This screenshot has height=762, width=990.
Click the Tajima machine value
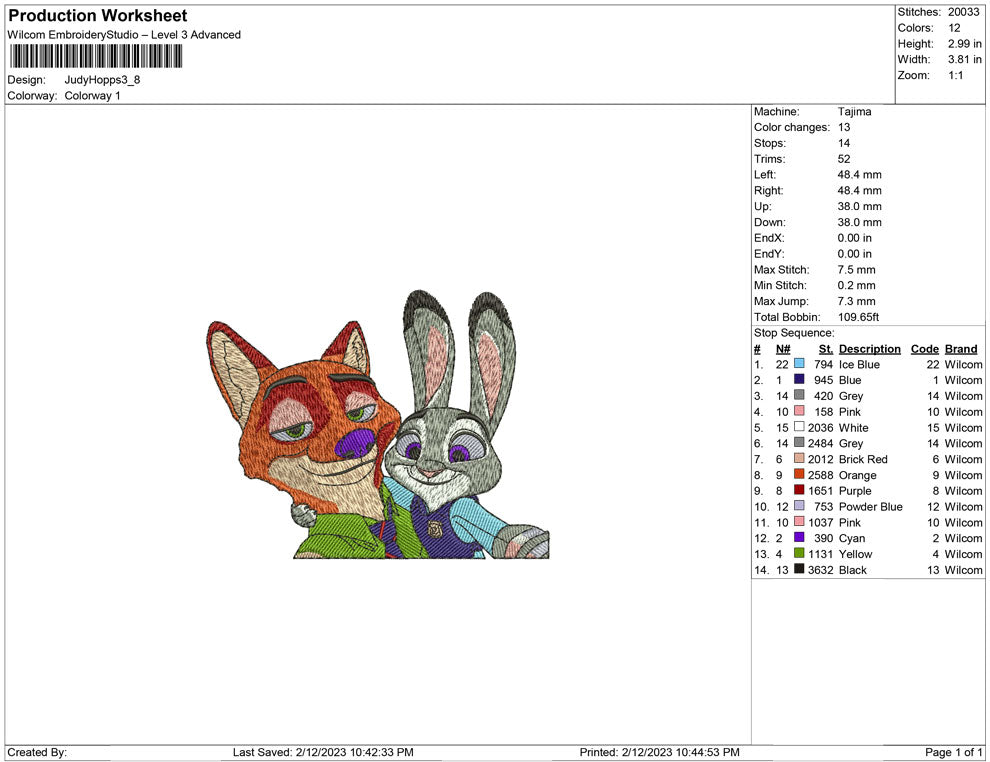(x=854, y=112)
